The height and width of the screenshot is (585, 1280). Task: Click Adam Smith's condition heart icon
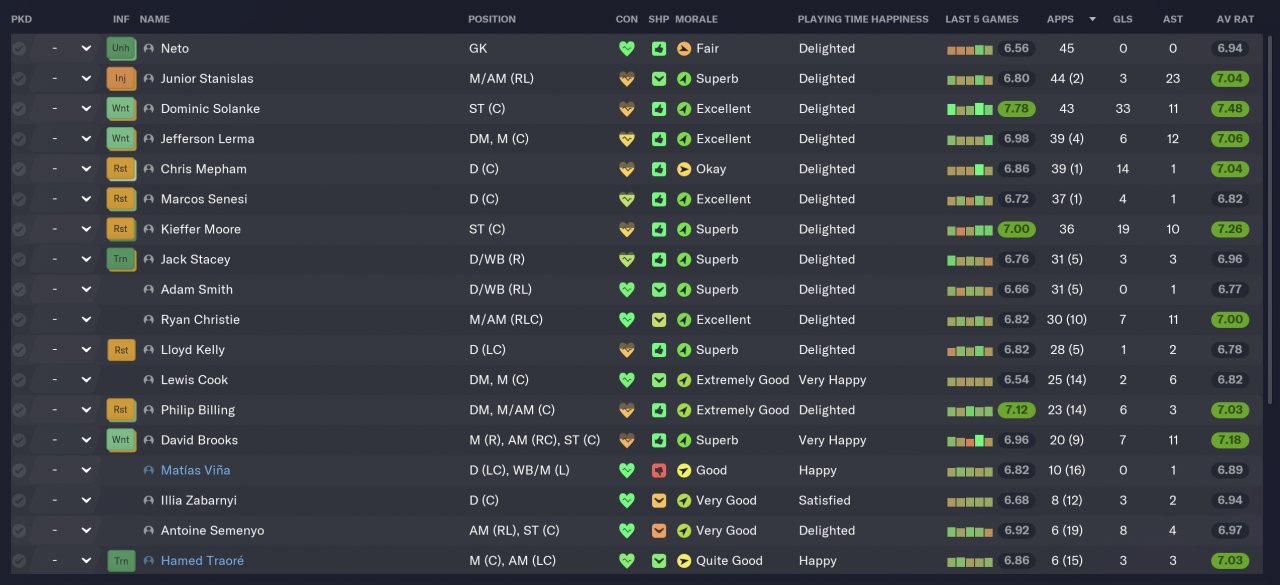pyautogui.click(x=627, y=290)
